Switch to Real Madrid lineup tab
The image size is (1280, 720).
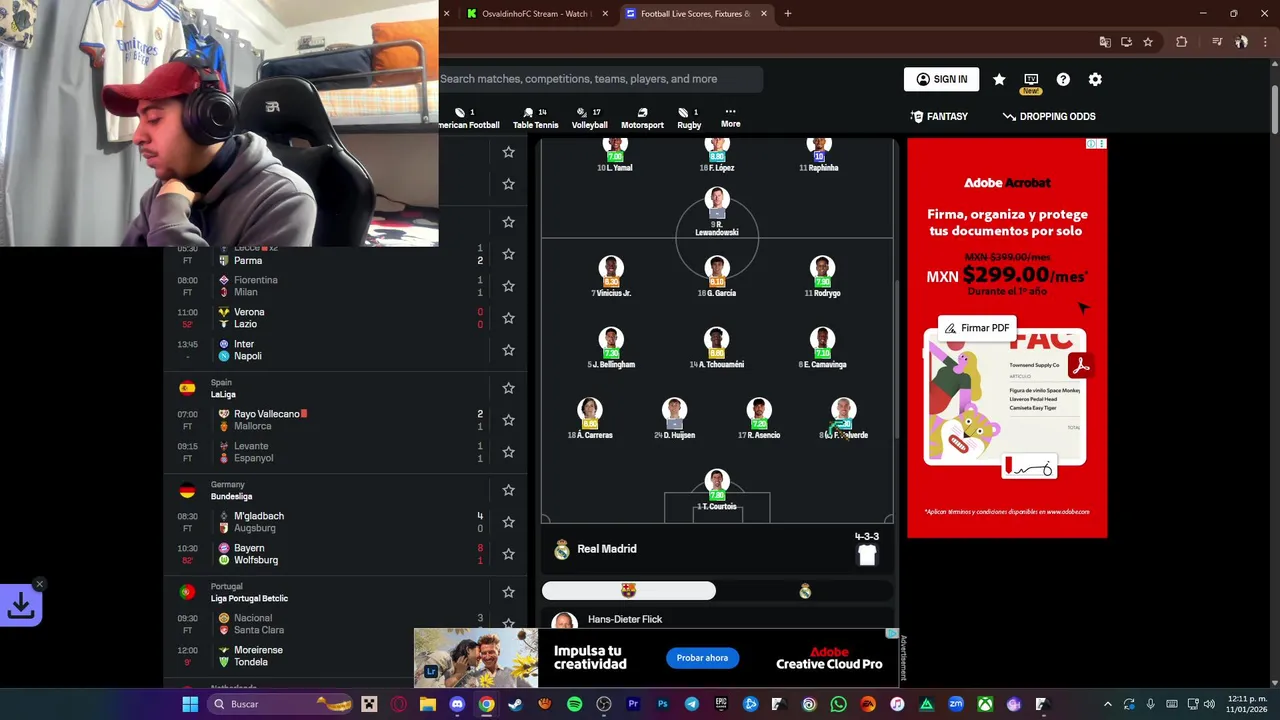pos(805,591)
